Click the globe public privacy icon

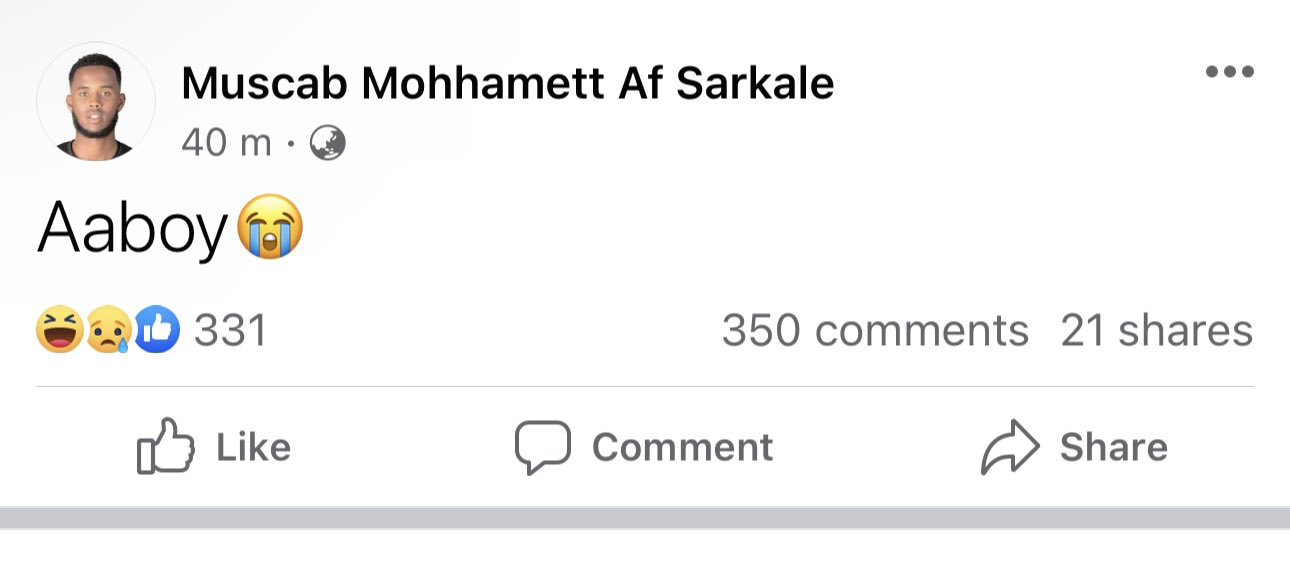tap(327, 144)
